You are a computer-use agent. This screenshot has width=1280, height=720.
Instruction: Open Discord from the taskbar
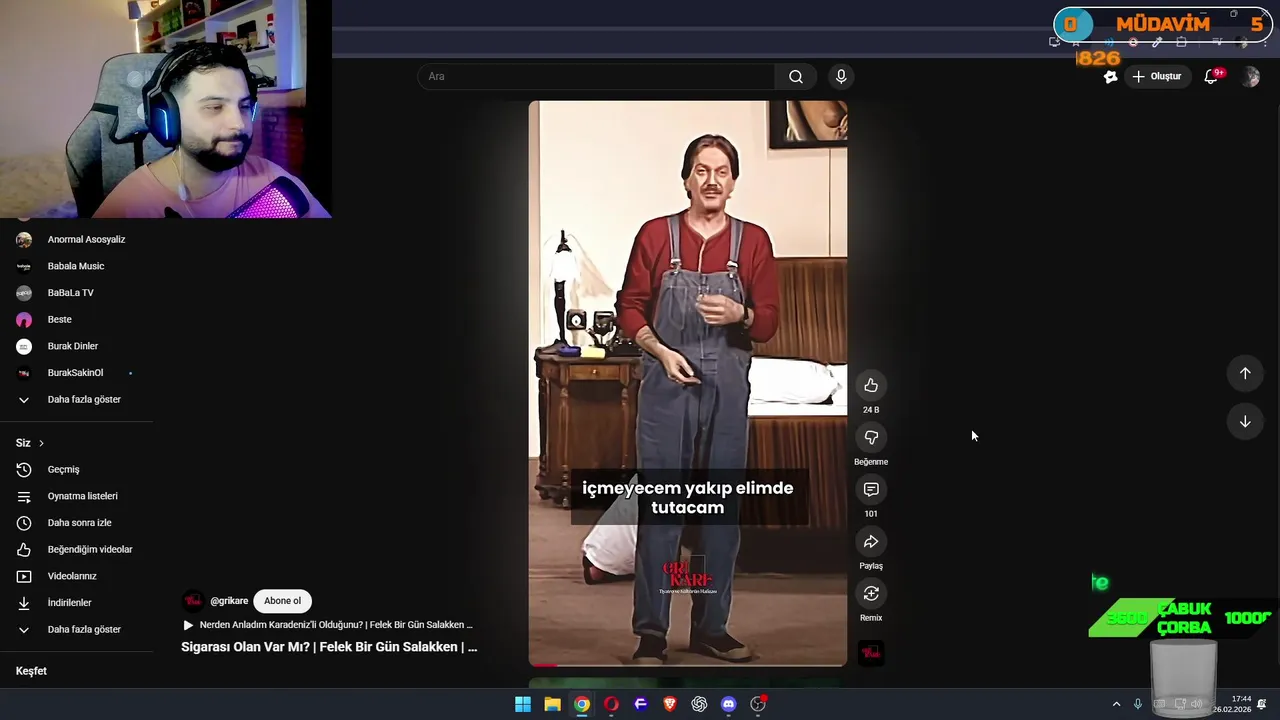(x=729, y=704)
